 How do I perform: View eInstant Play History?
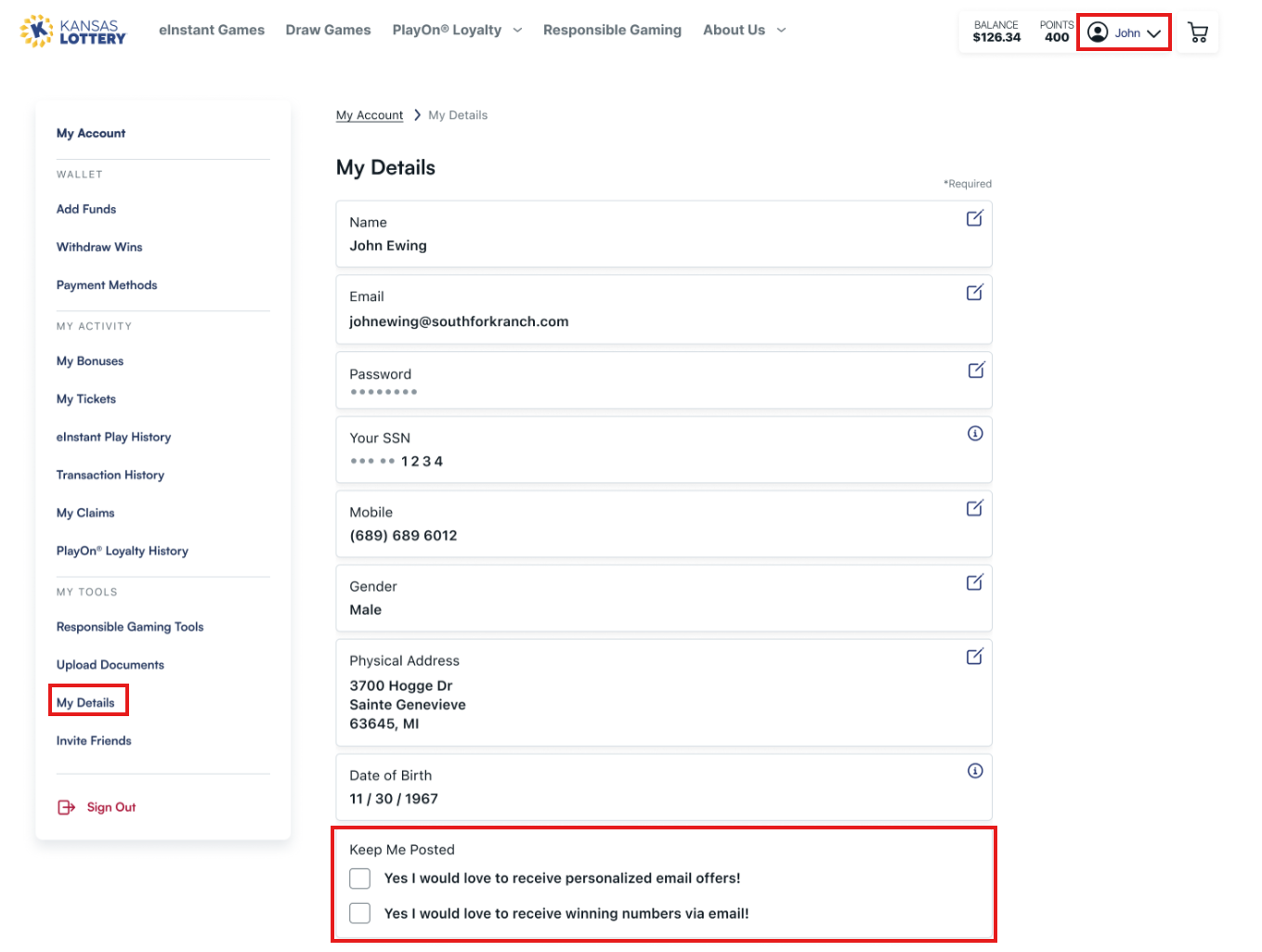click(x=113, y=437)
